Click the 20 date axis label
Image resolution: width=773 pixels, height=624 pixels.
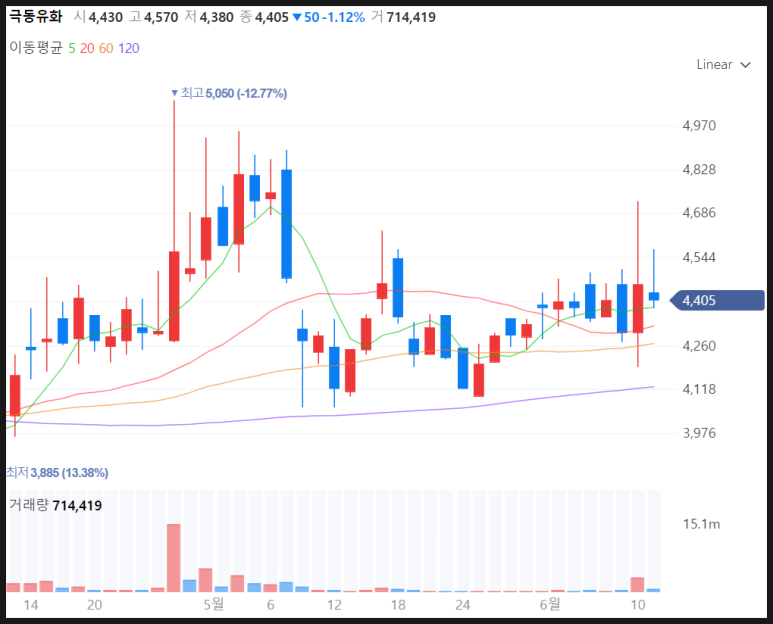95,605
